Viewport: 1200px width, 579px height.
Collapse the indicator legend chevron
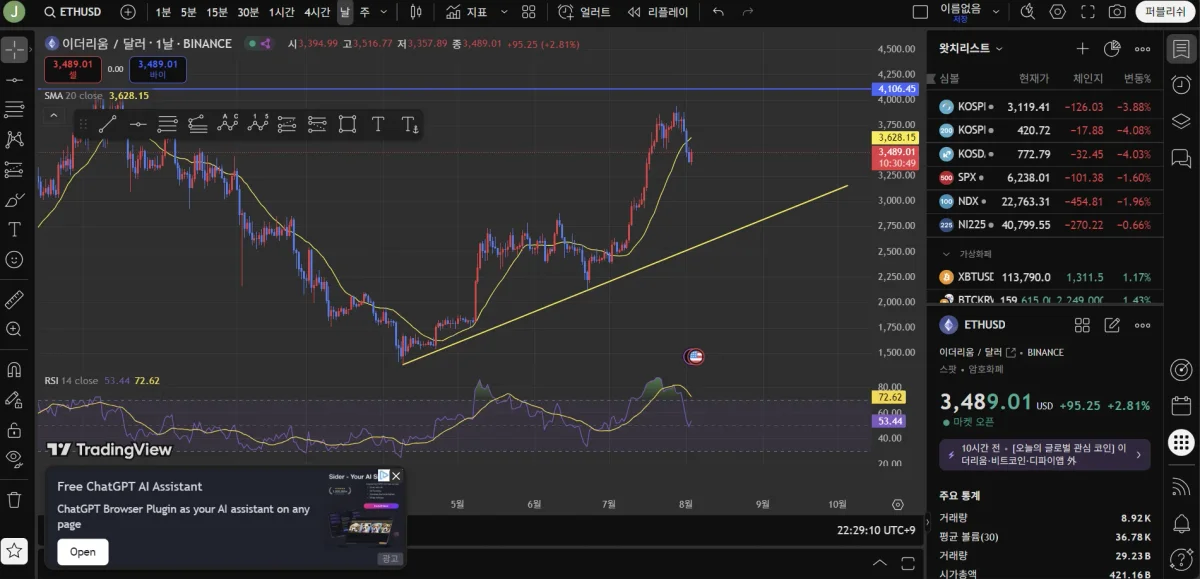click(53, 116)
